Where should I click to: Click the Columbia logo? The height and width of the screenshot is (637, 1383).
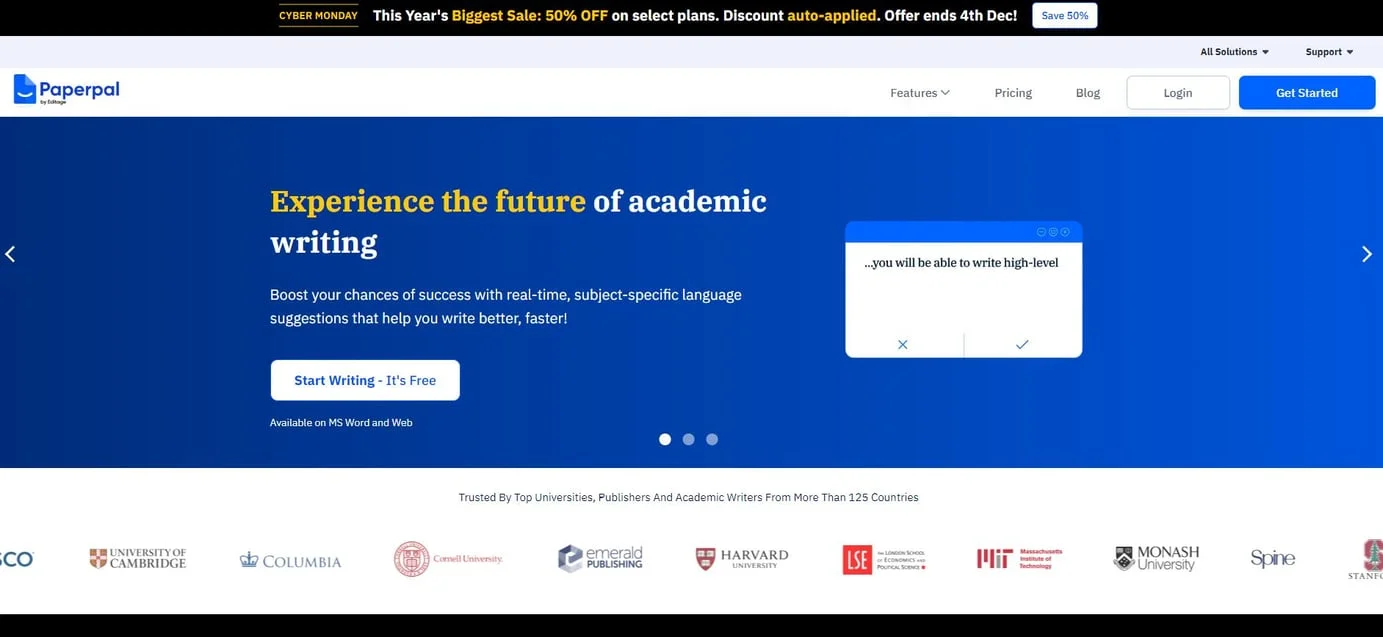point(290,560)
